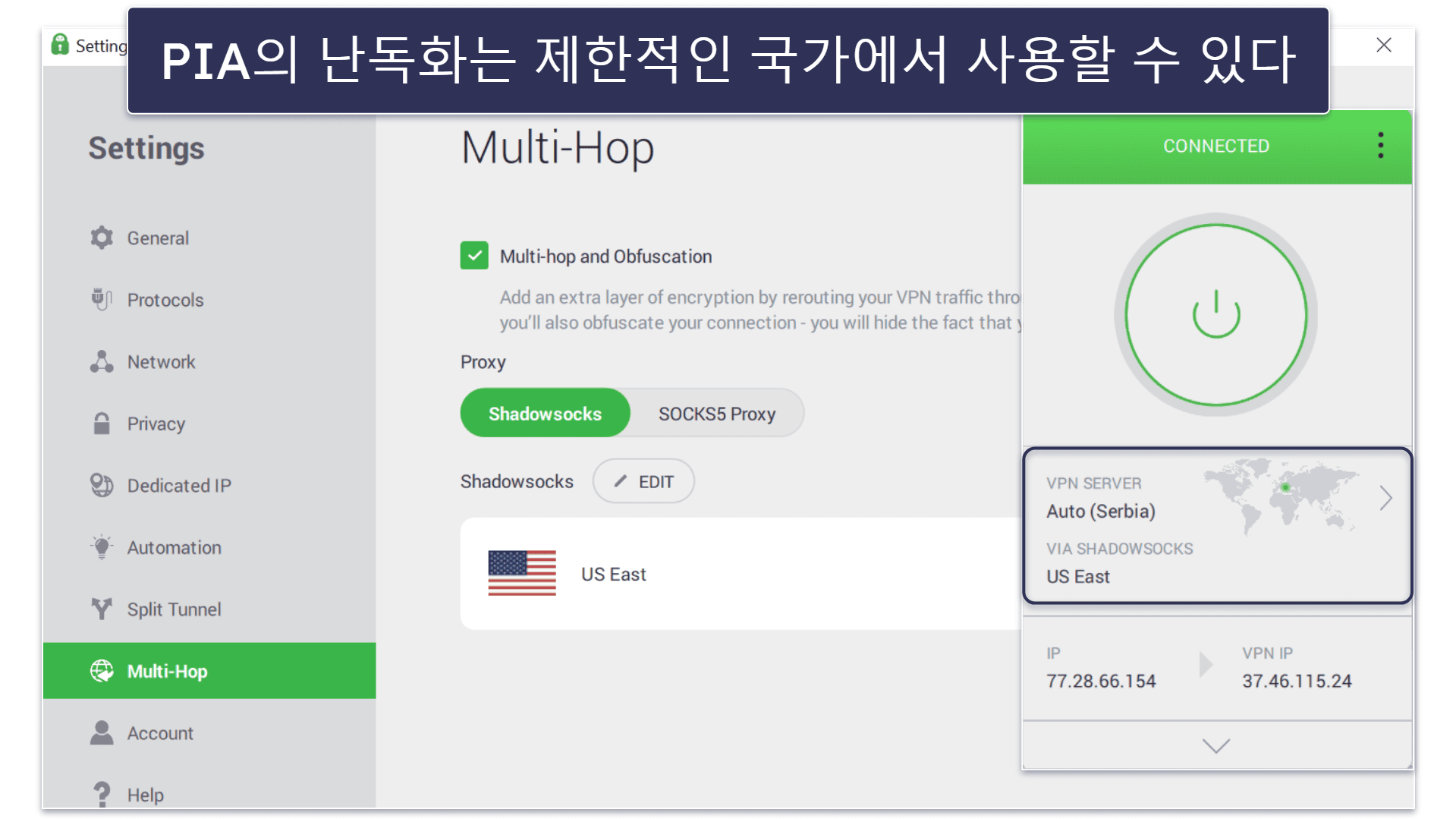Open the General settings tab

[209, 238]
